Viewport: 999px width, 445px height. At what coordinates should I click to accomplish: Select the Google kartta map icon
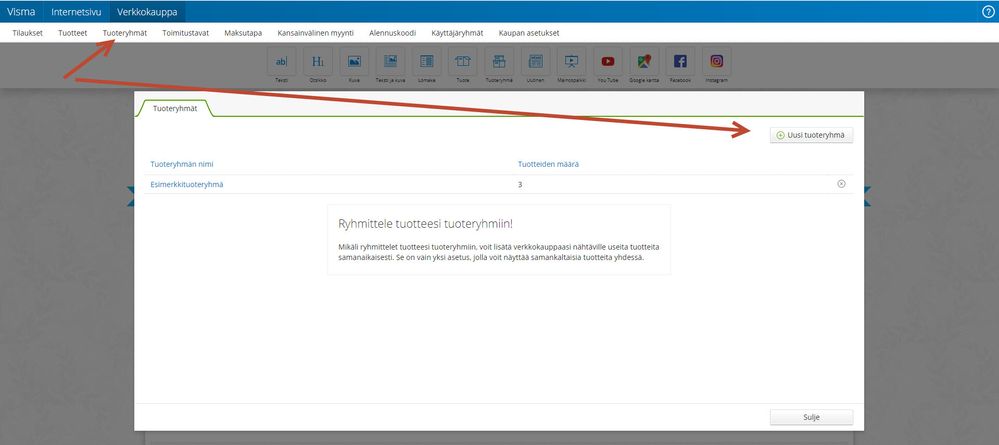(644, 62)
